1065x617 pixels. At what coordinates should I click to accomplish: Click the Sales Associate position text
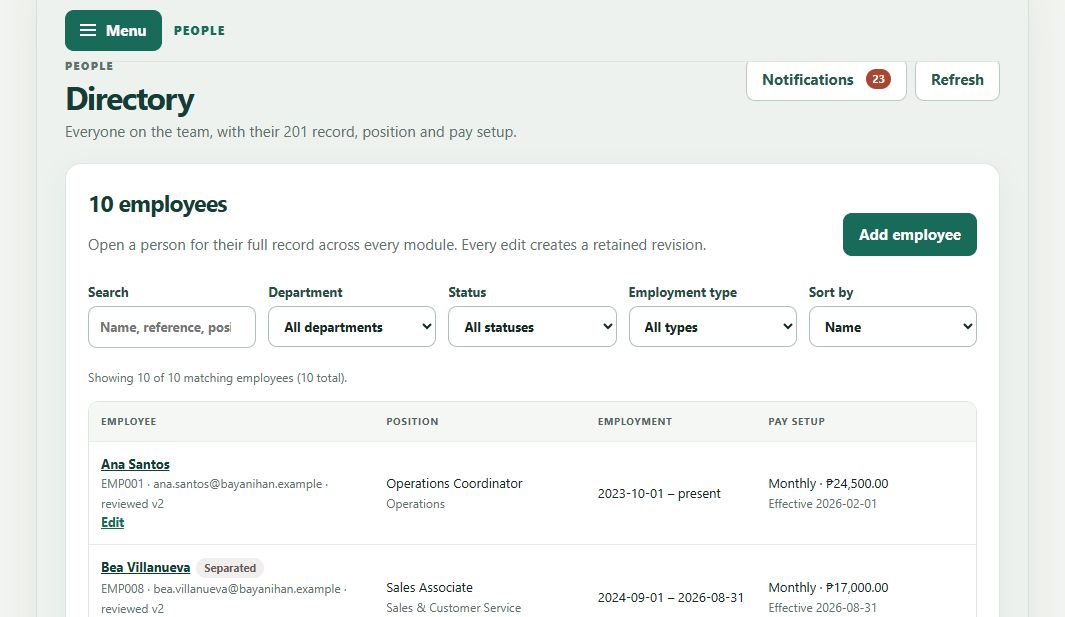point(429,588)
